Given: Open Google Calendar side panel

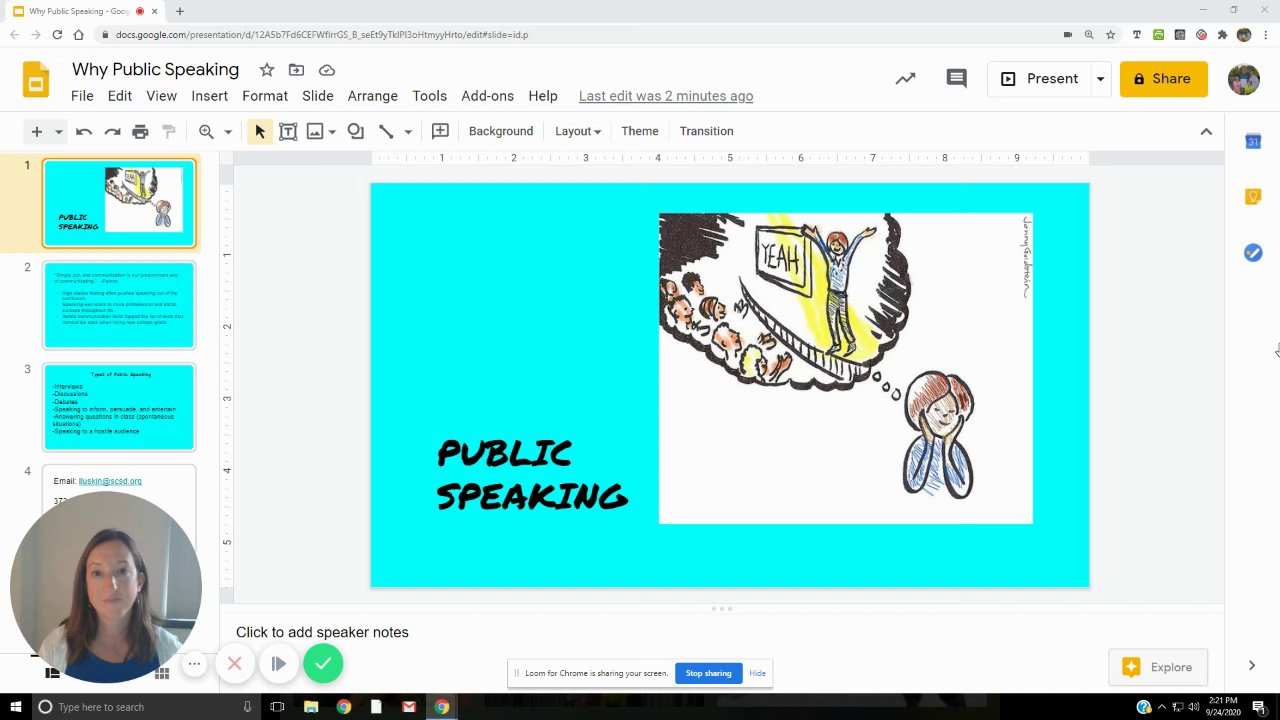Looking at the screenshot, I should click(1253, 142).
